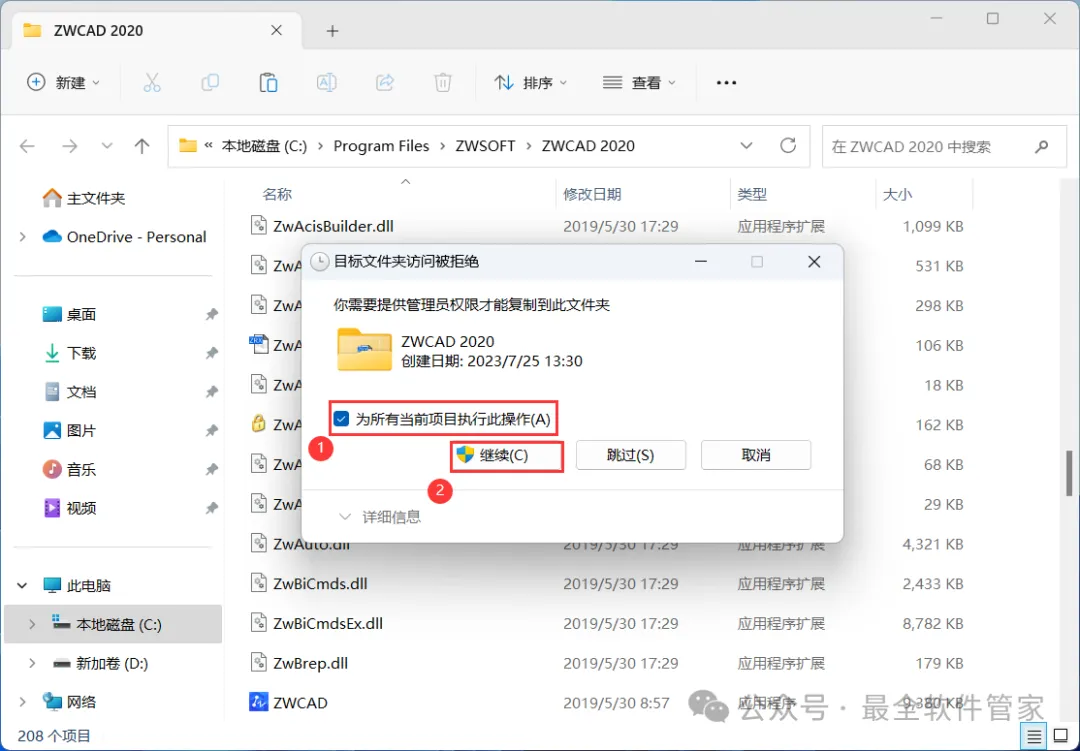
Task: Add a new tab with plus button
Action: pyautogui.click(x=333, y=31)
